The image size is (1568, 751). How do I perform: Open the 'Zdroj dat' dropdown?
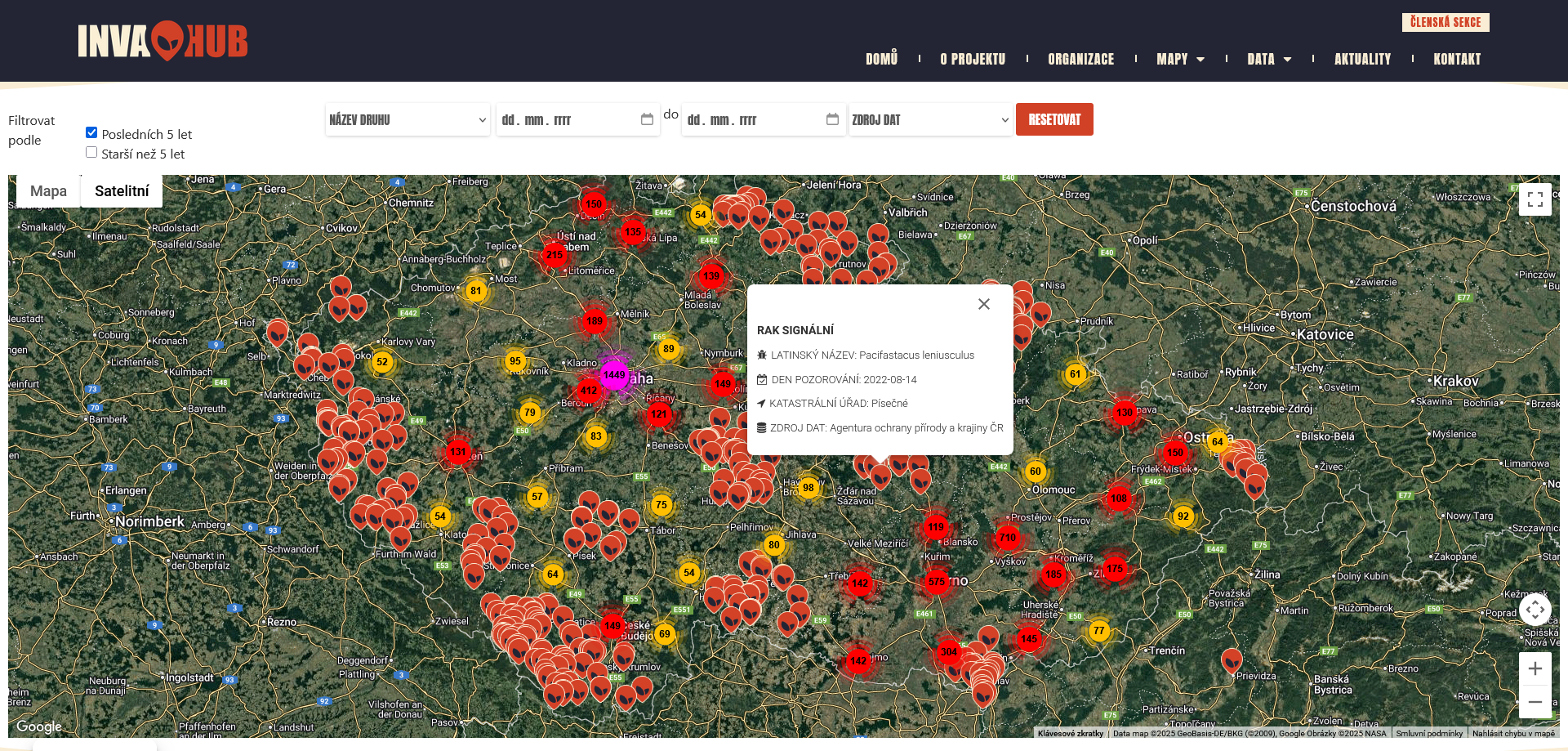point(931,119)
